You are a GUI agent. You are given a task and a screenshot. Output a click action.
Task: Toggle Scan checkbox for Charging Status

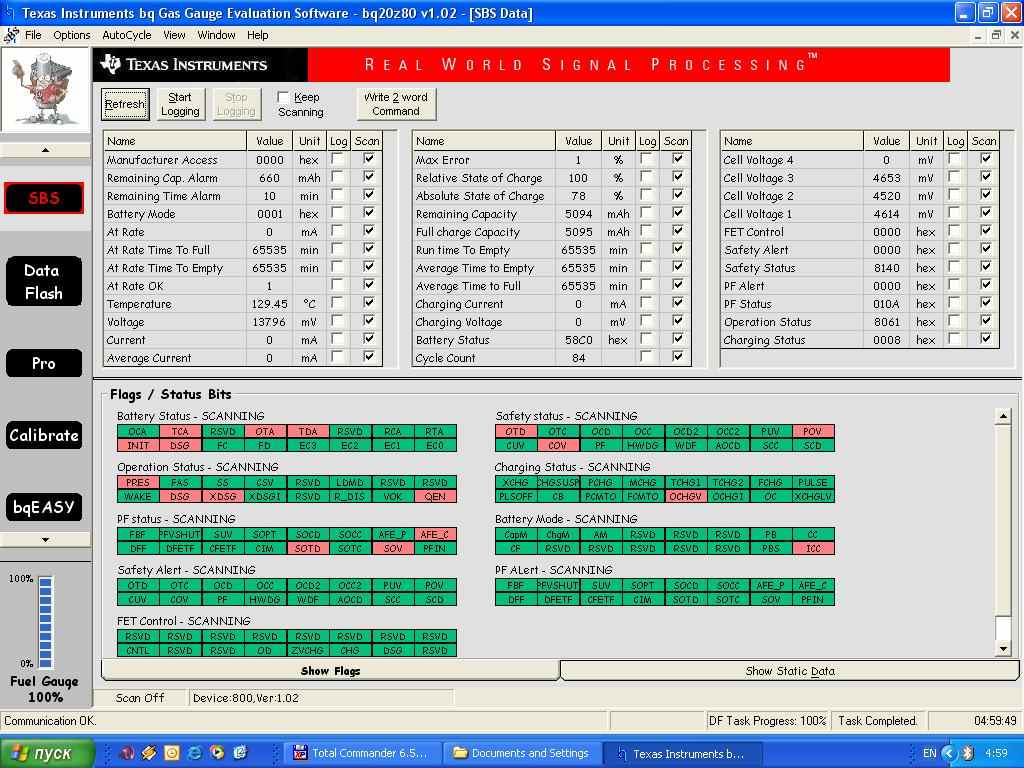(x=985, y=339)
